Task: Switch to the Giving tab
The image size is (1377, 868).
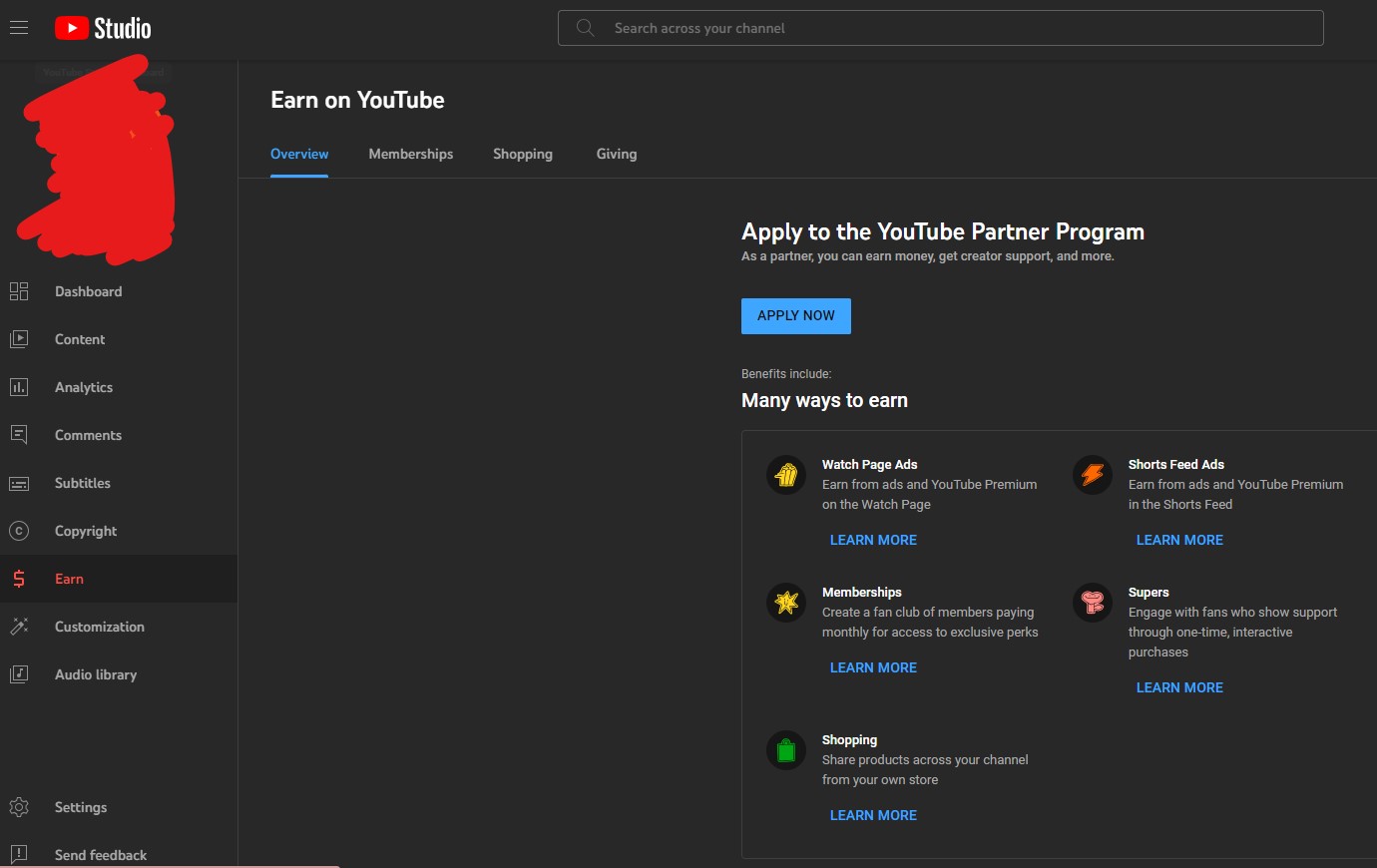Action: [x=617, y=154]
